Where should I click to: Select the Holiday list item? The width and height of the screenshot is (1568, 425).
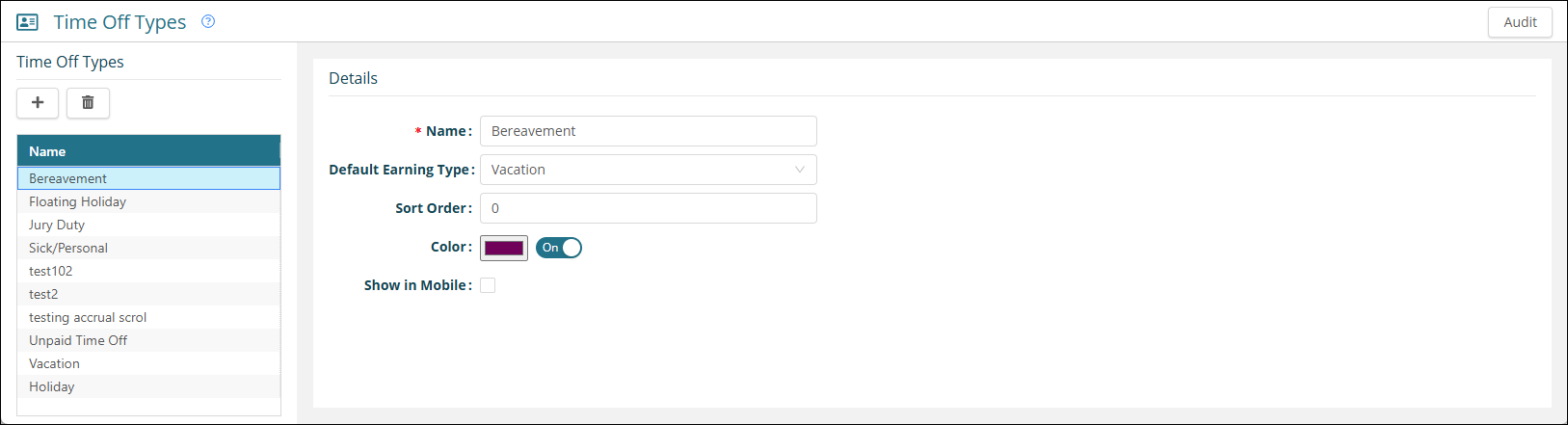coord(52,386)
